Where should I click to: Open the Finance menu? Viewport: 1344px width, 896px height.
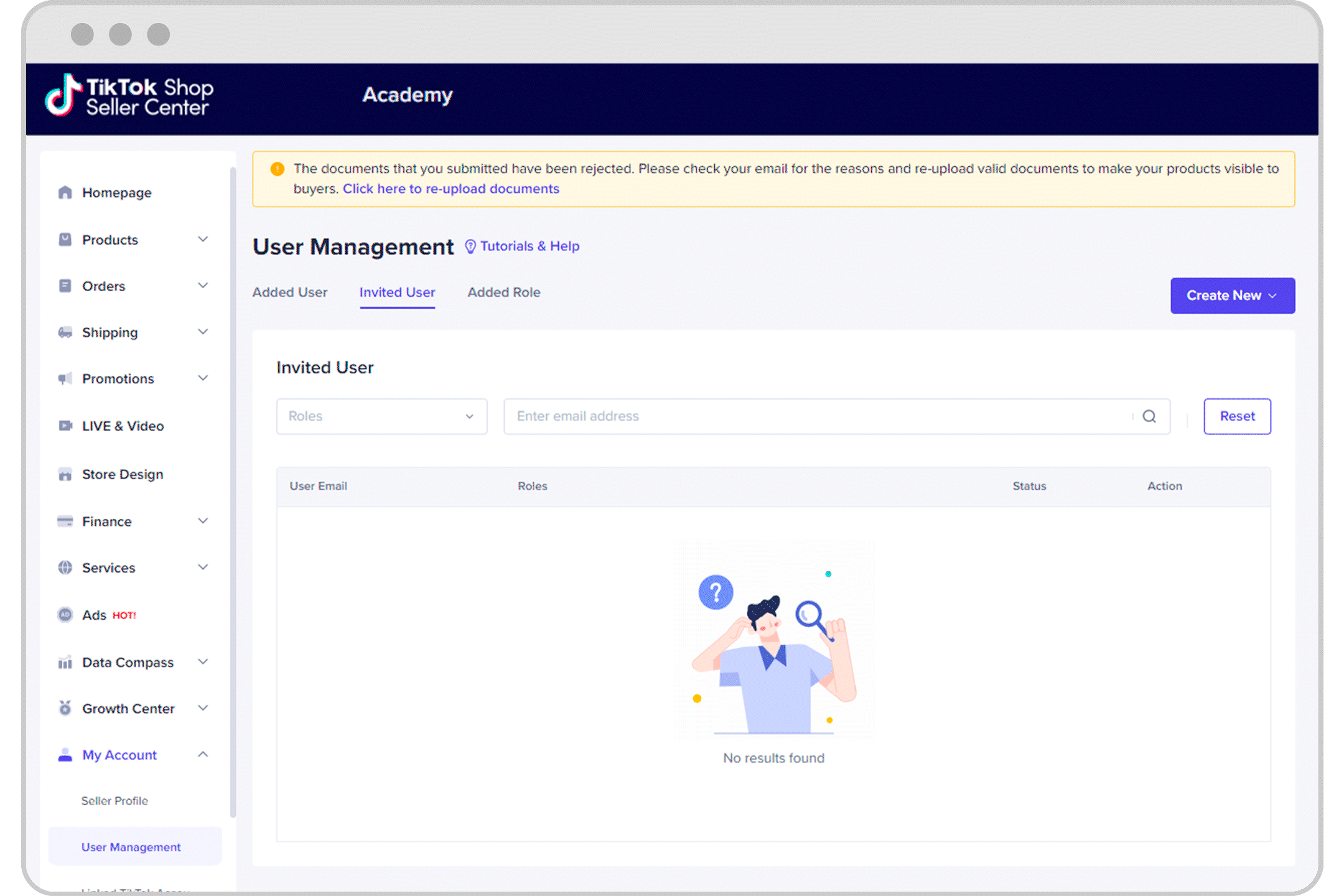pyautogui.click(x=106, y=520)
